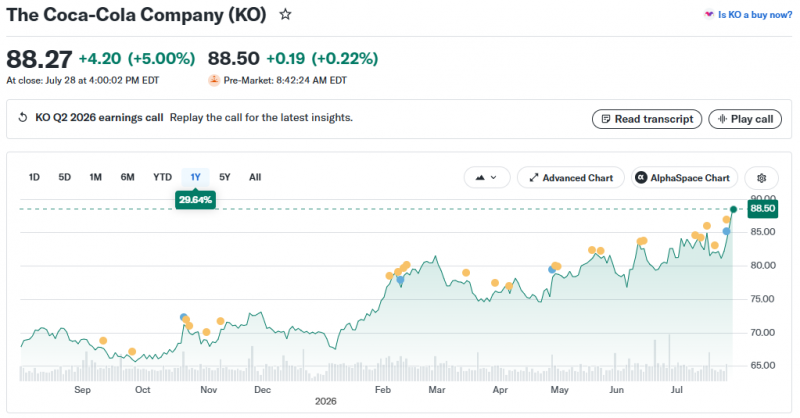800x418 pixels.
Task: Click the 29.64% return badge
Action: [x=195, y=200]
